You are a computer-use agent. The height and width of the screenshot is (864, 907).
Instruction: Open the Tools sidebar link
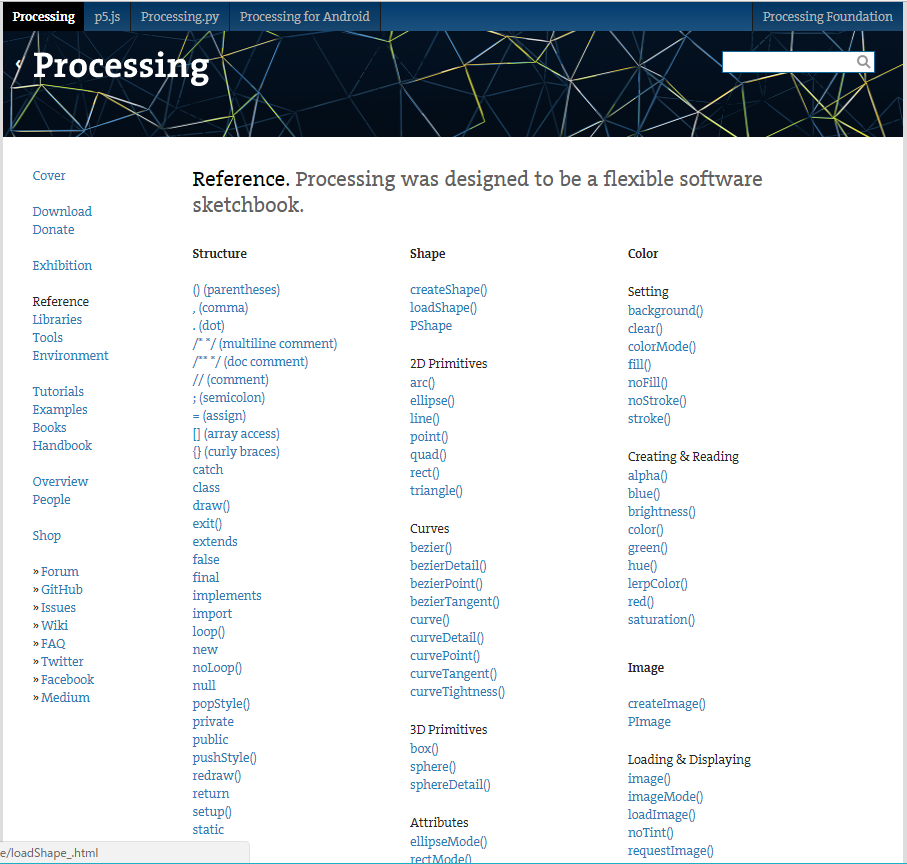click(47, 337)
